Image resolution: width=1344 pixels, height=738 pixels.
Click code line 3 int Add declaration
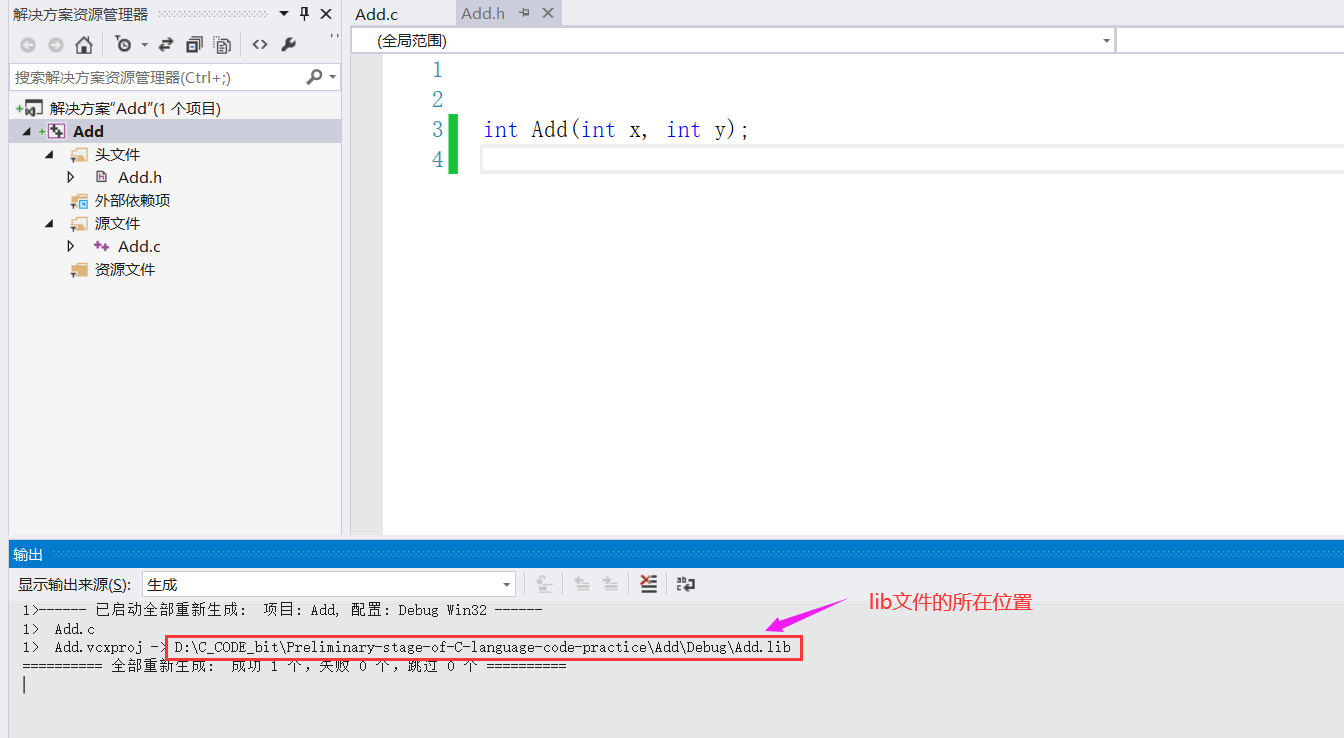pyautogui.click(x=616, y=129)
